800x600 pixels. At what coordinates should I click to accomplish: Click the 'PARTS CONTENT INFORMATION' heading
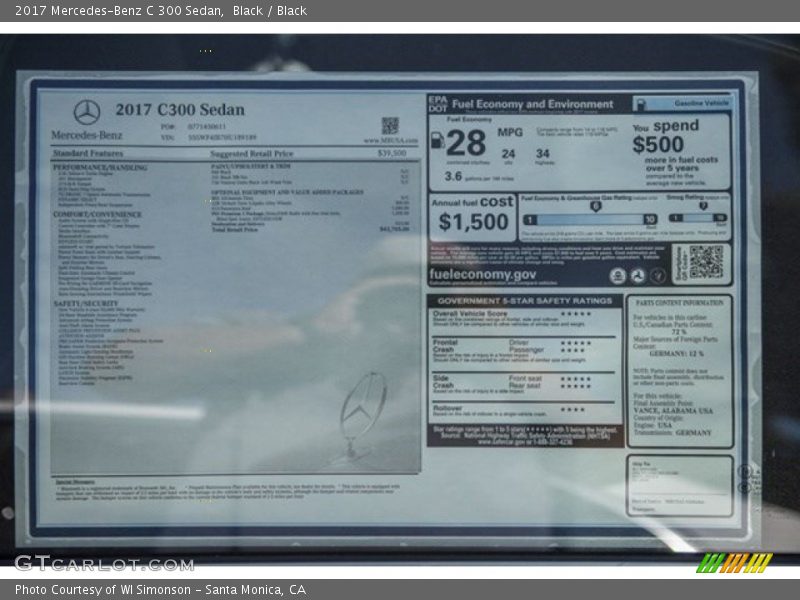coord(680,303)
